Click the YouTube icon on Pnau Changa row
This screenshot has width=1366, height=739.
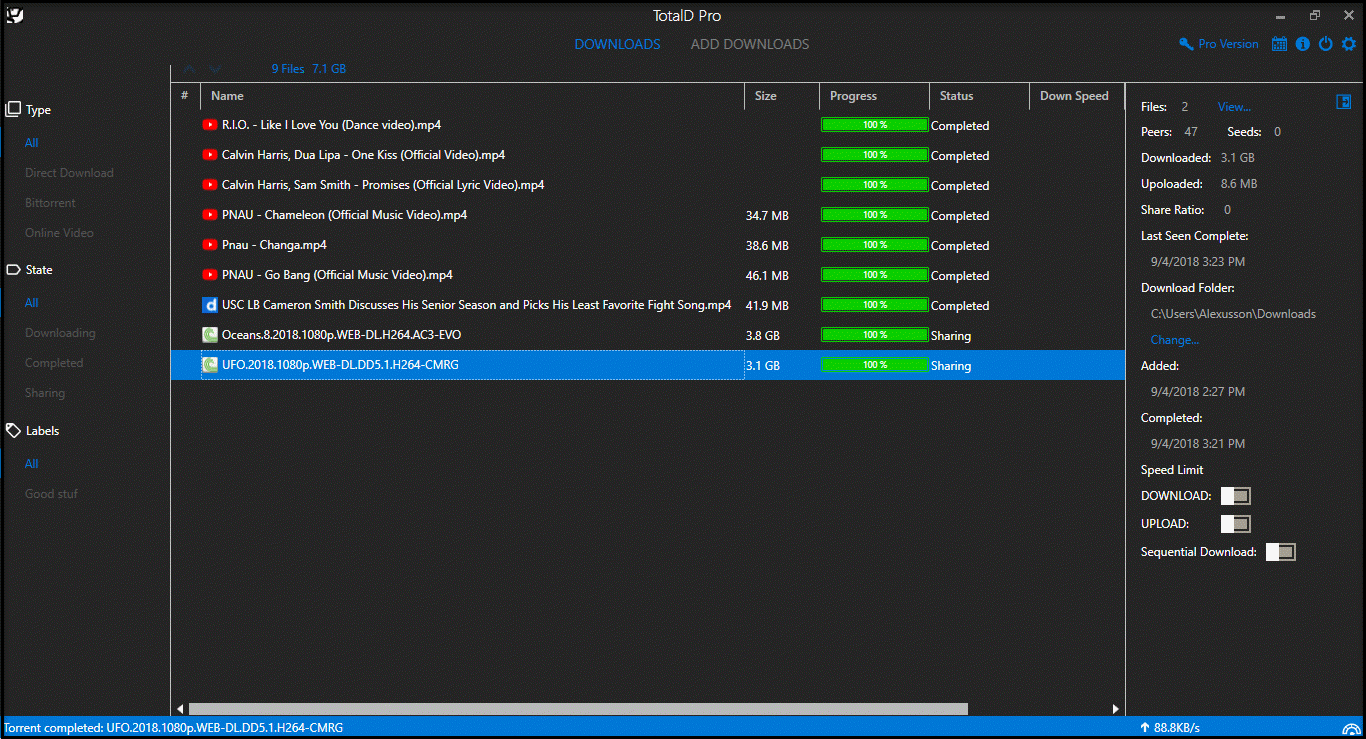click(210, 245)
